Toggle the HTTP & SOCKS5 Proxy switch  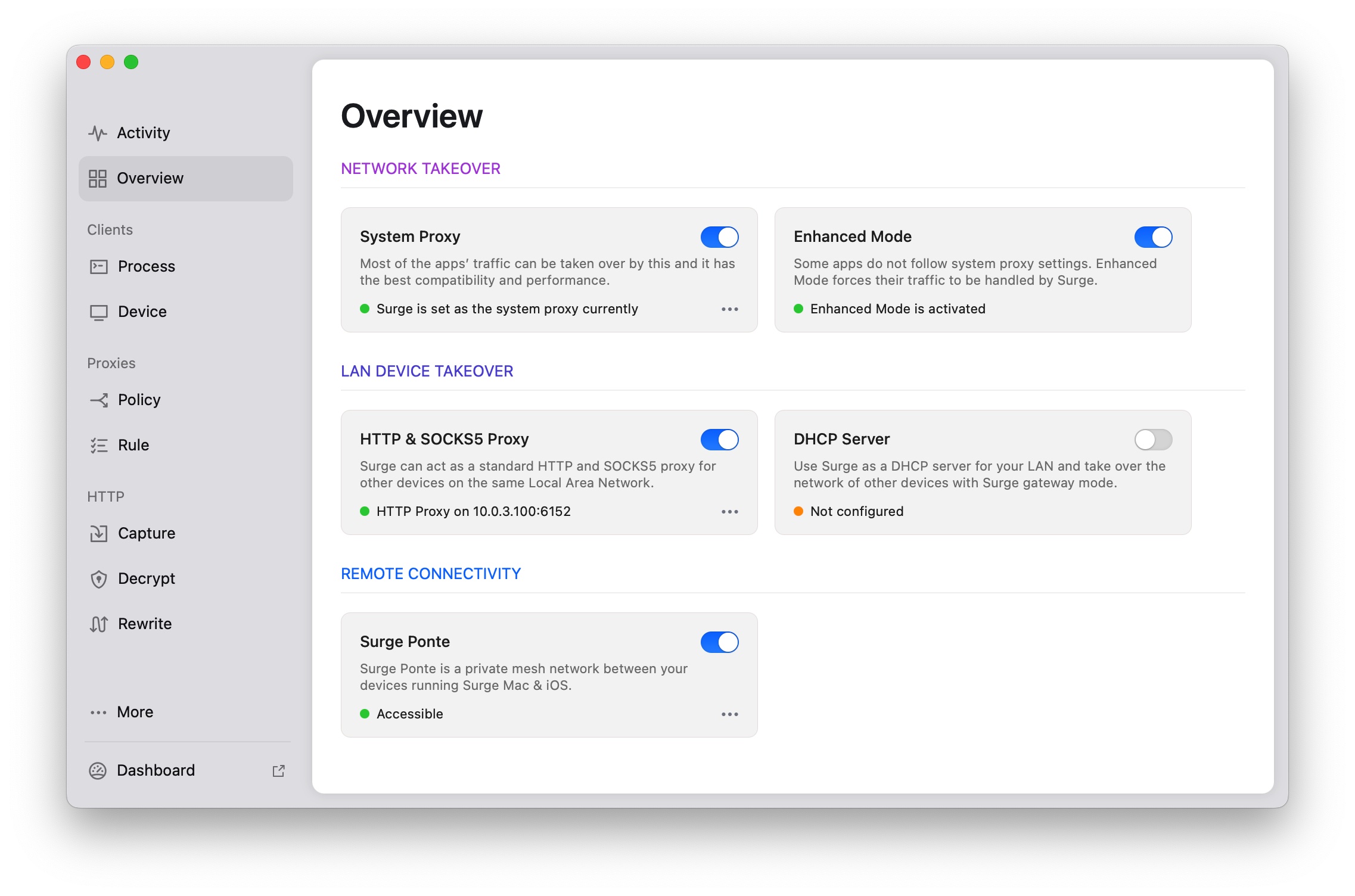(x=720, y=440)
